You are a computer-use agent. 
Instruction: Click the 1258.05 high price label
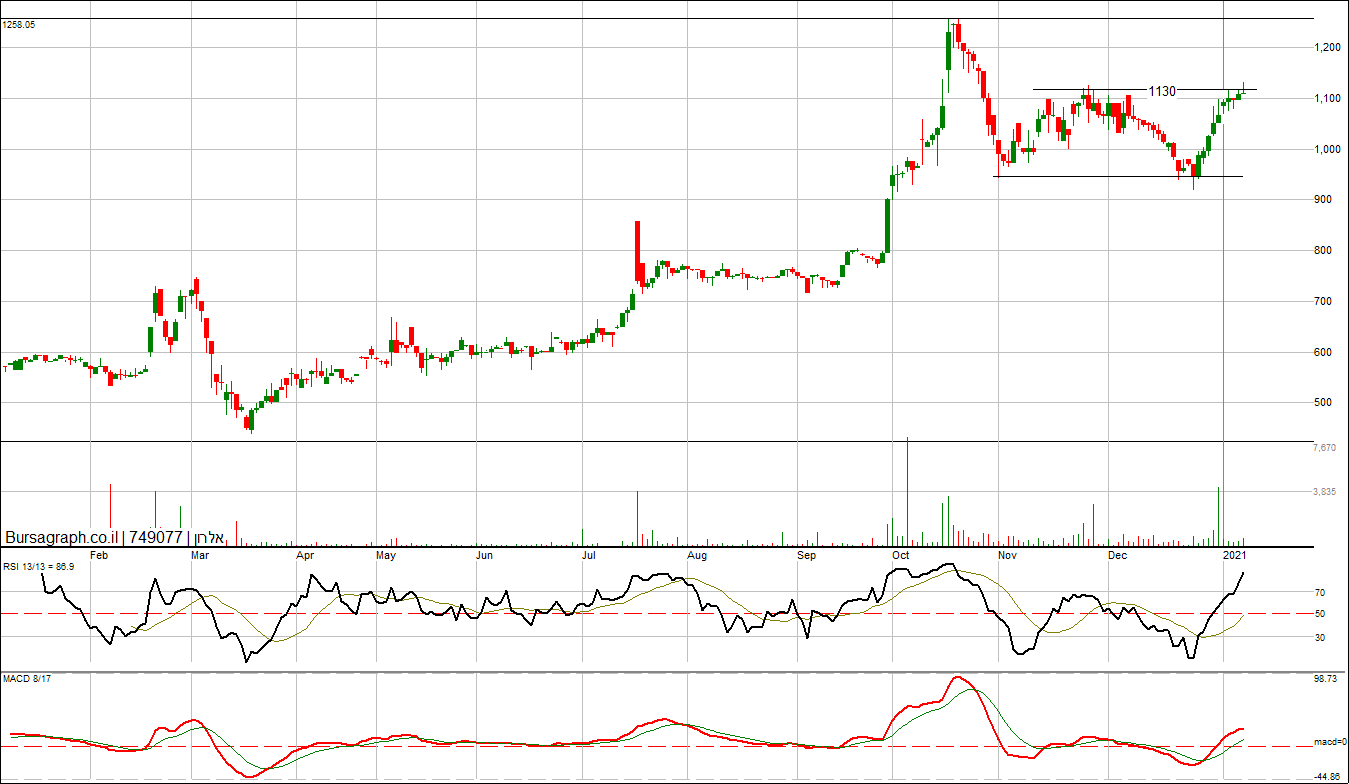(x=19, y=25)
